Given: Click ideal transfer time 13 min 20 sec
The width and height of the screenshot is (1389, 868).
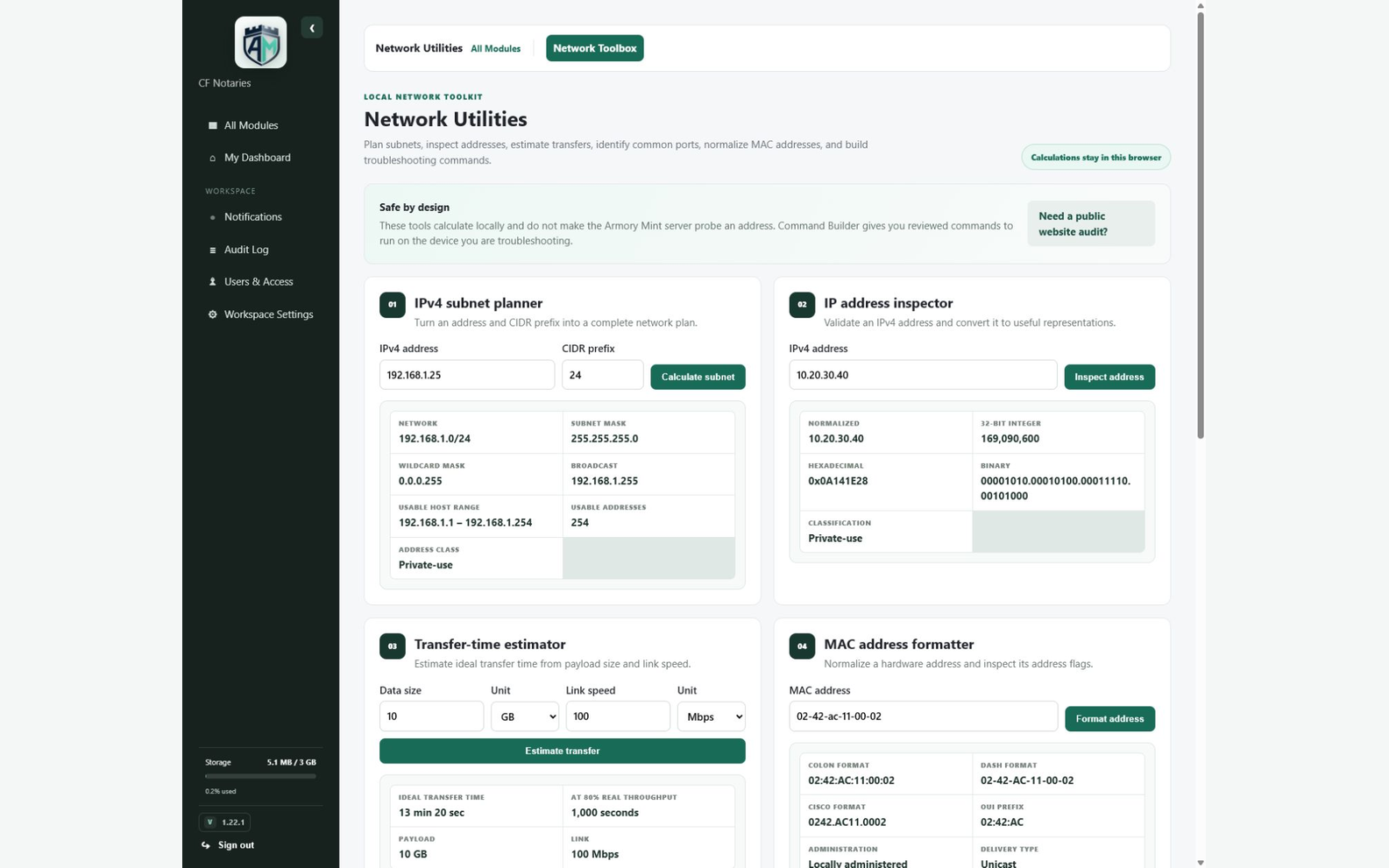Looking at the screenshot, I should pos(431,813).
